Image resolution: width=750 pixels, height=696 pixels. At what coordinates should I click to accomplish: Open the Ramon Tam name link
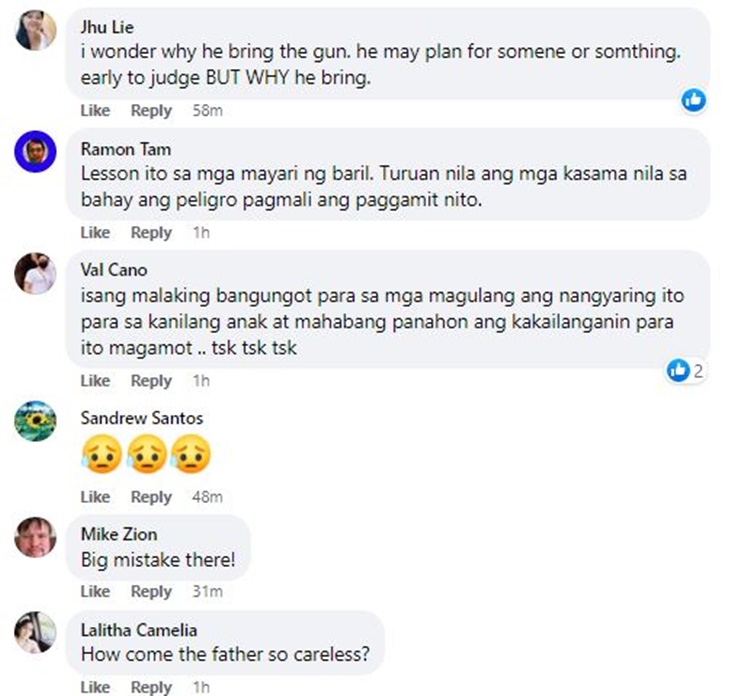pos(126,149)
